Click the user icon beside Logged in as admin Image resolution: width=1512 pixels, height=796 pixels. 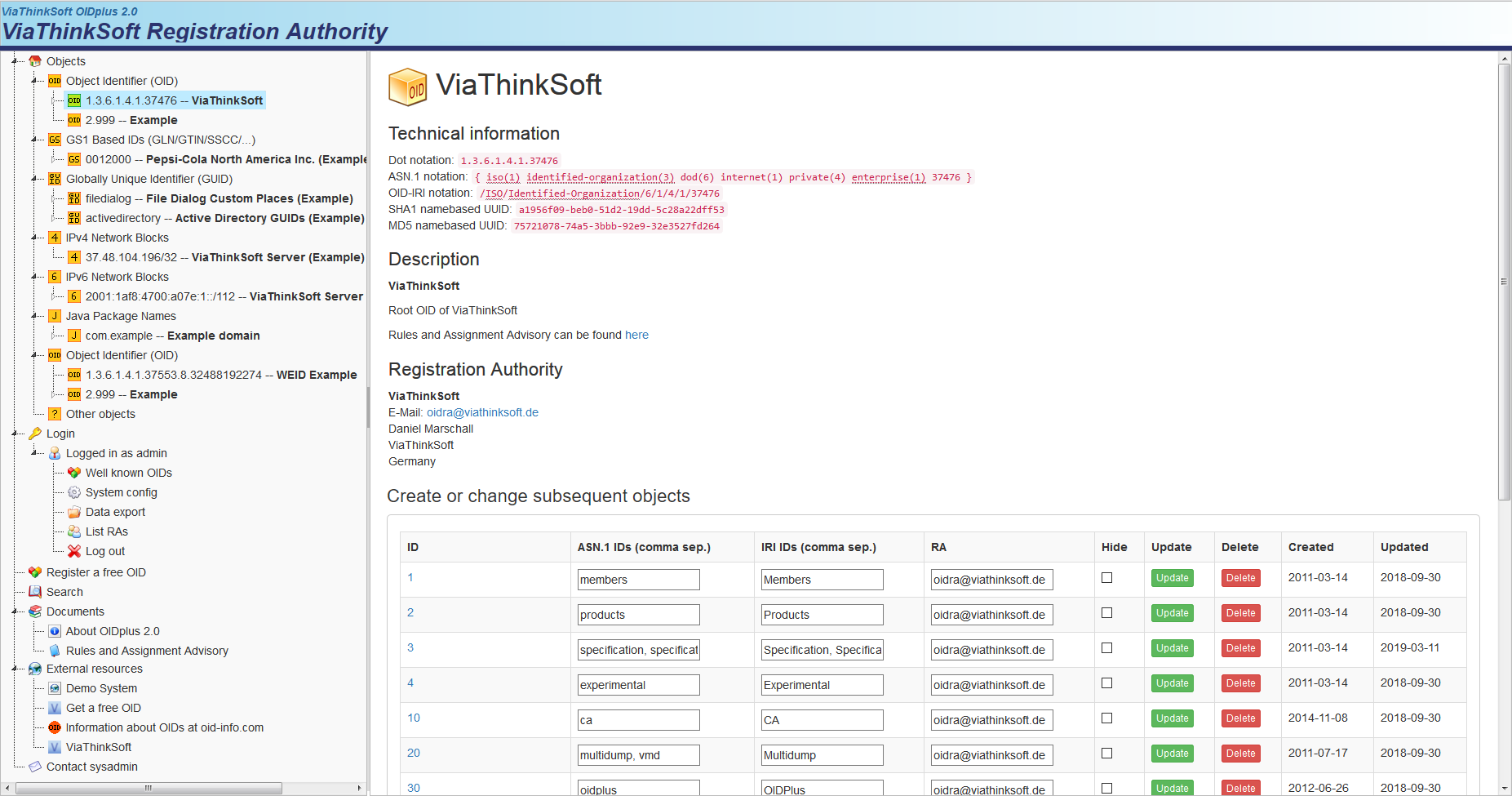click(x=55, y=453)
